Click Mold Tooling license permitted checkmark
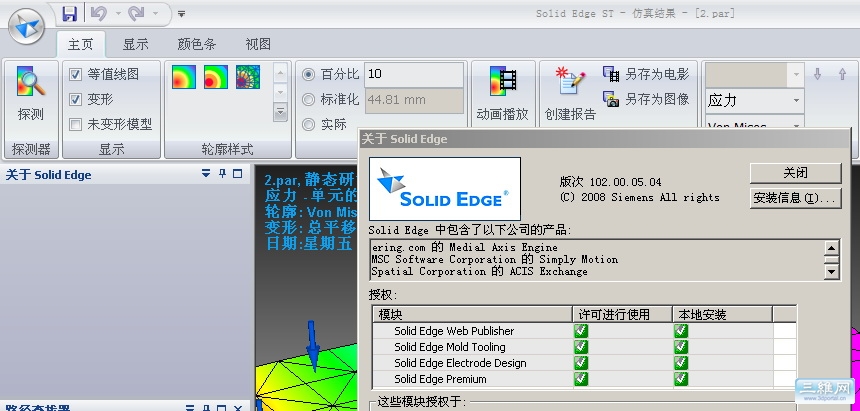The width and height of the screenshot is (860, 411). [581, 347]
